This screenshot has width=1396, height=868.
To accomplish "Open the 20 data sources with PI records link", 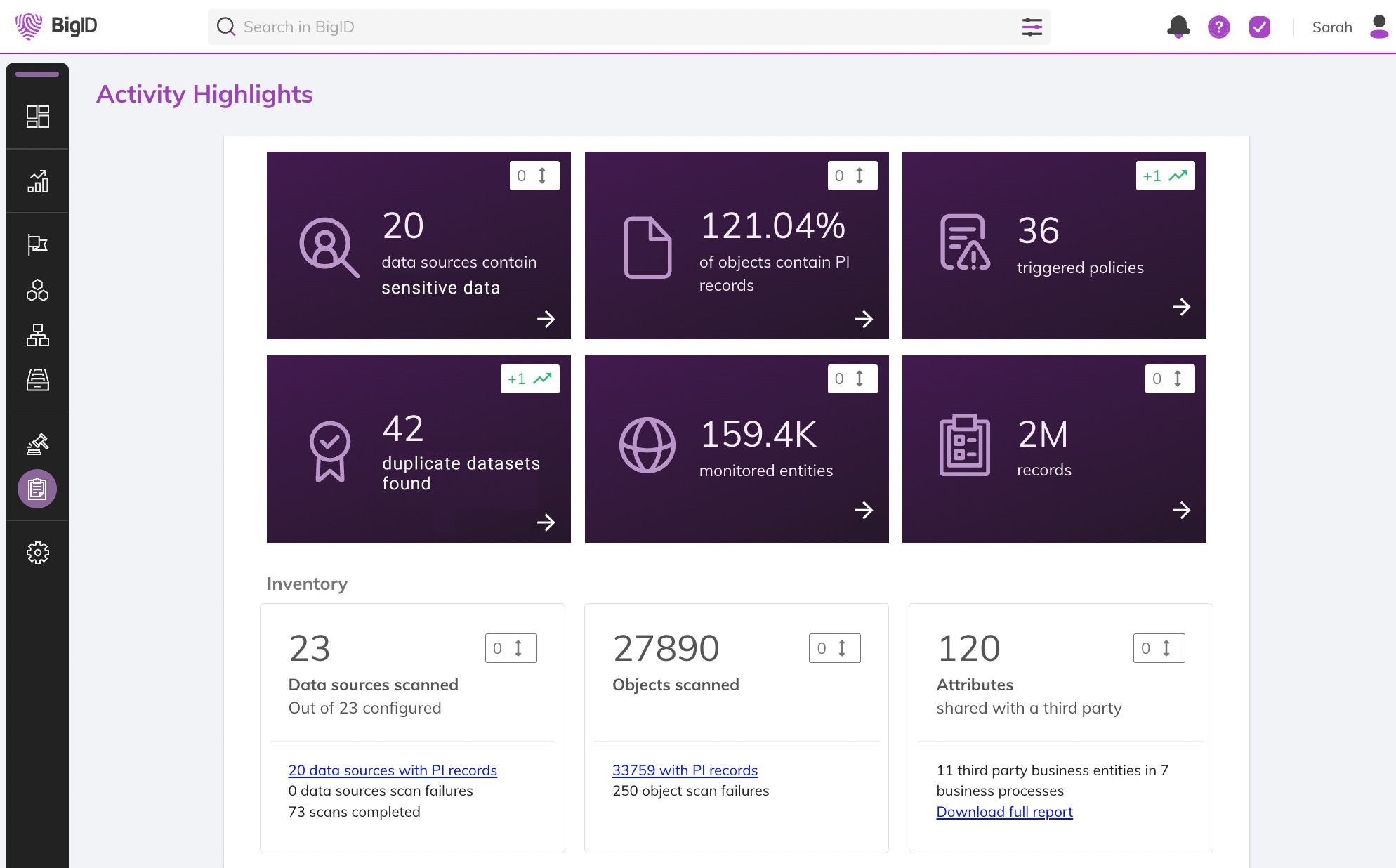I will click(x=393, y=770).
